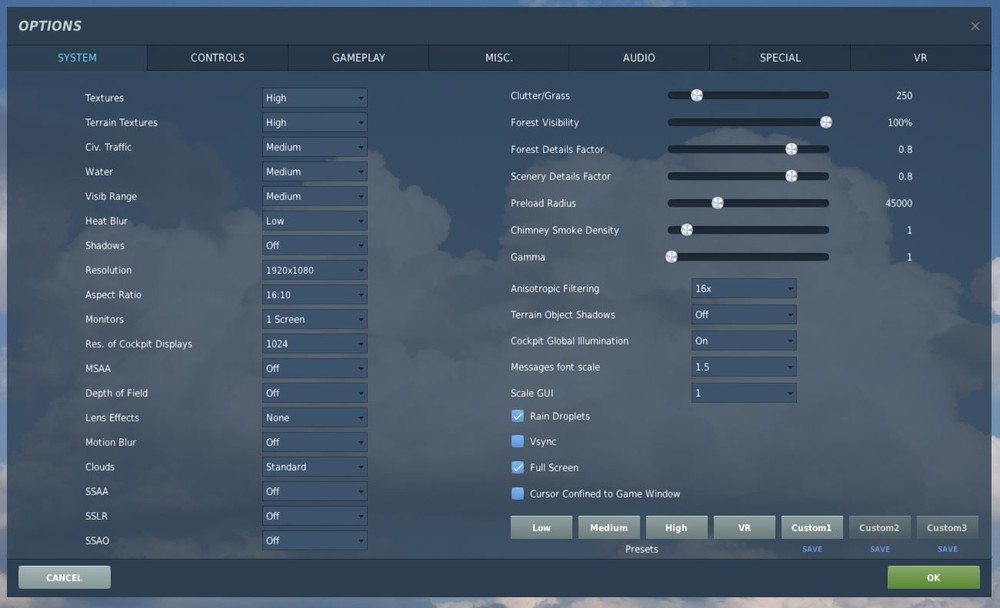The height and width of the screenshot is (608, 1000).
Task: Open the Resolution dropdown
Action: pos(314,269)
